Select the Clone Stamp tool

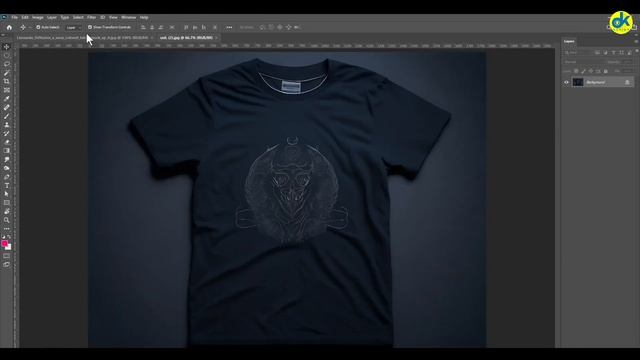click(x=7, y=125)
